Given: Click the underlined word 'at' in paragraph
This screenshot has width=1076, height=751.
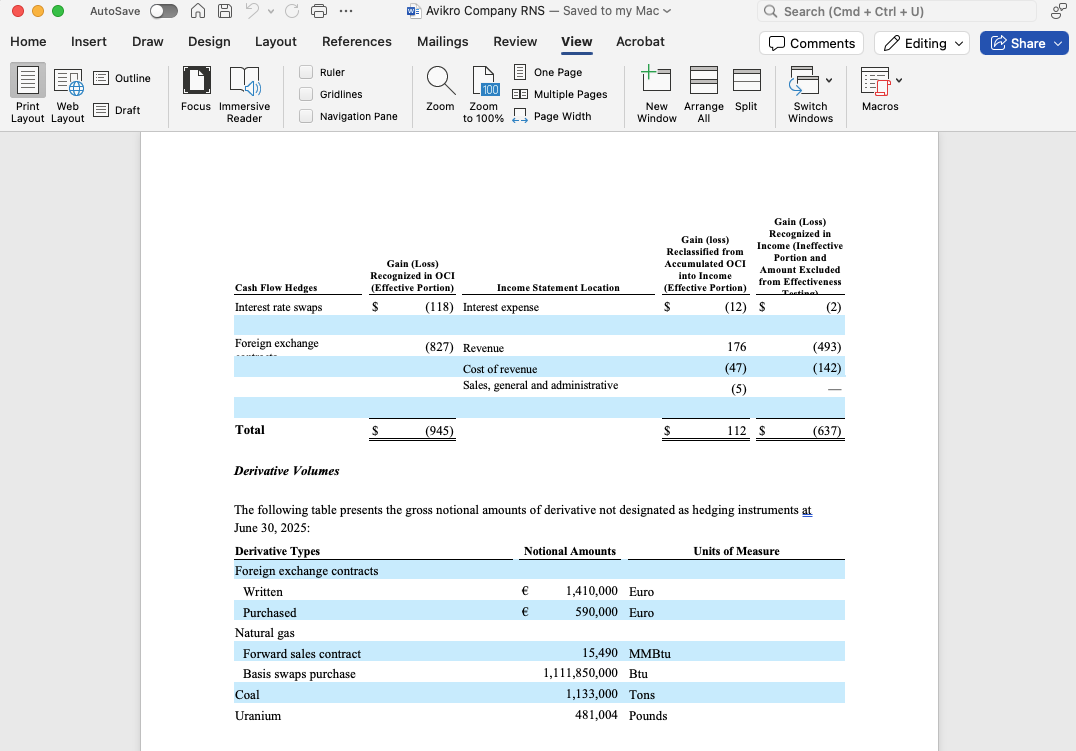Looking at the screenshot, I should pyautogui.click(x=806, y=510).
